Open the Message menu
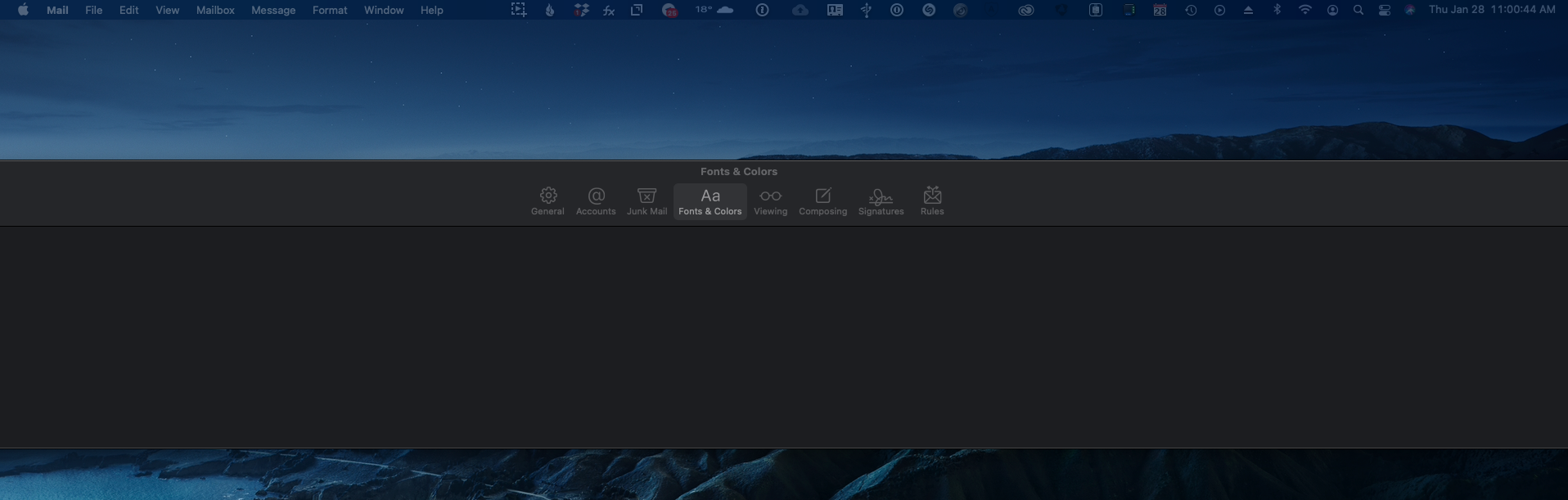The height and width of the screenshot is (500, 1568). point(273,10)
